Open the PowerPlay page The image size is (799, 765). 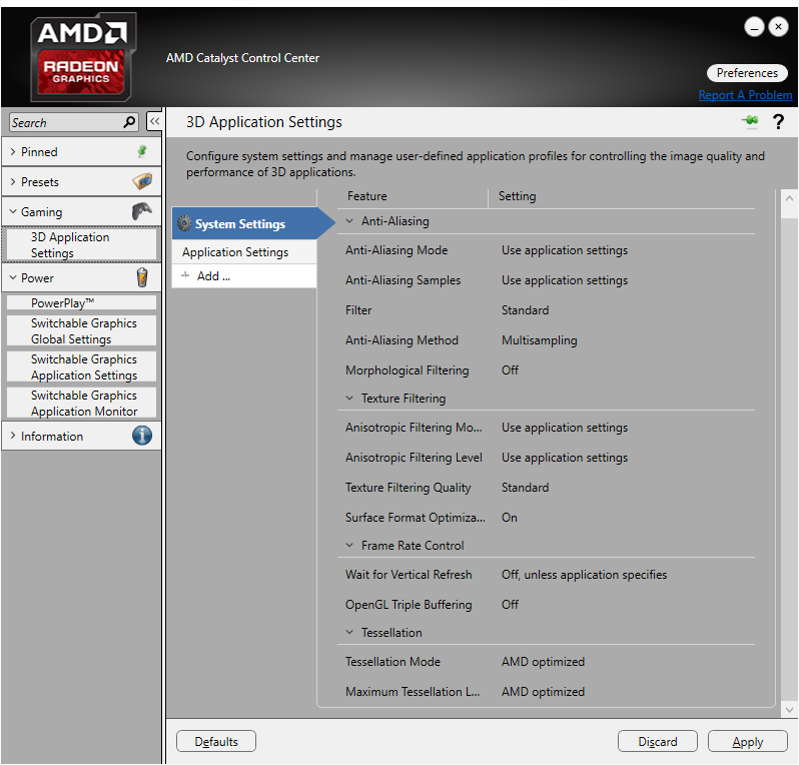tap(82, 303)
